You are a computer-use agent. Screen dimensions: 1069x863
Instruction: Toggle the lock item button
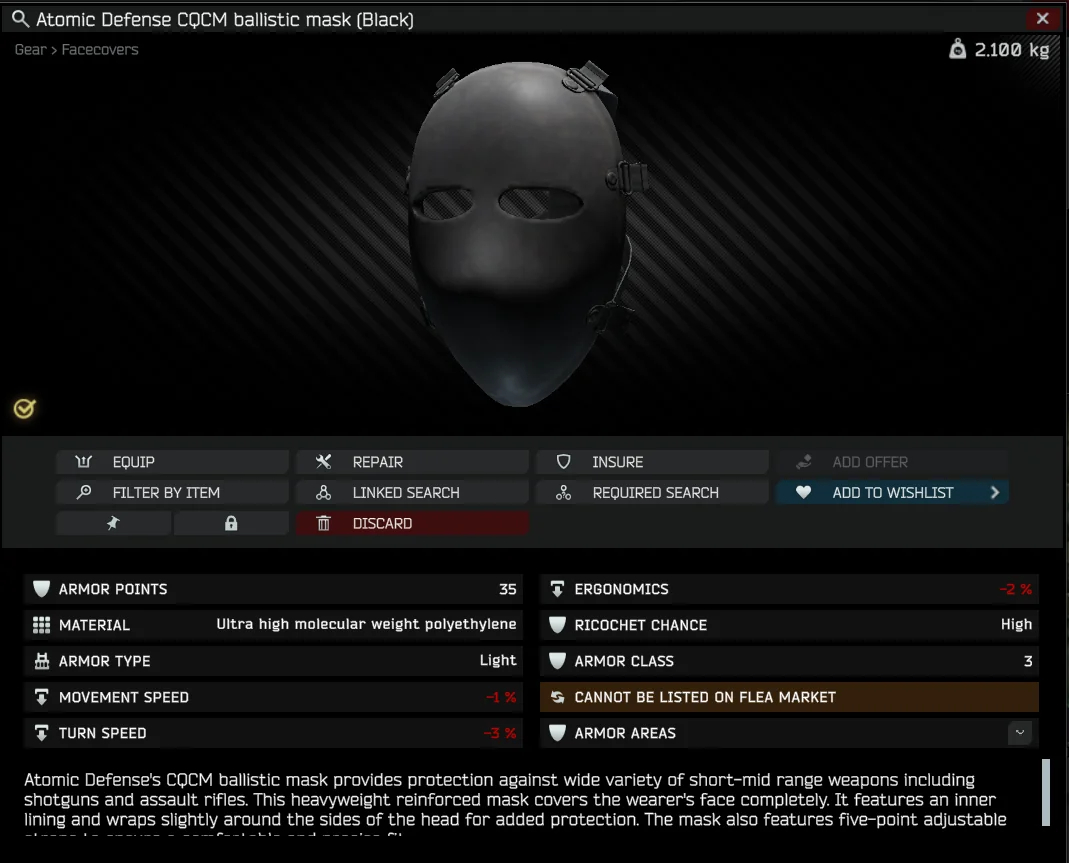(x=231, y=523)
